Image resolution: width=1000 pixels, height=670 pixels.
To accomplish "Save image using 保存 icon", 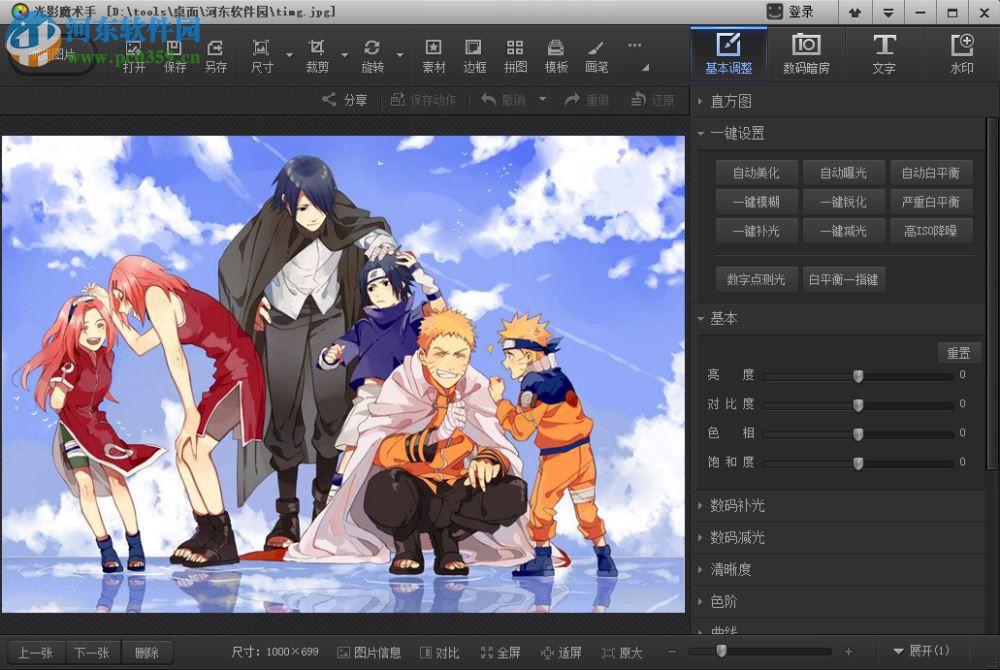I will click(x=174, y=56).
